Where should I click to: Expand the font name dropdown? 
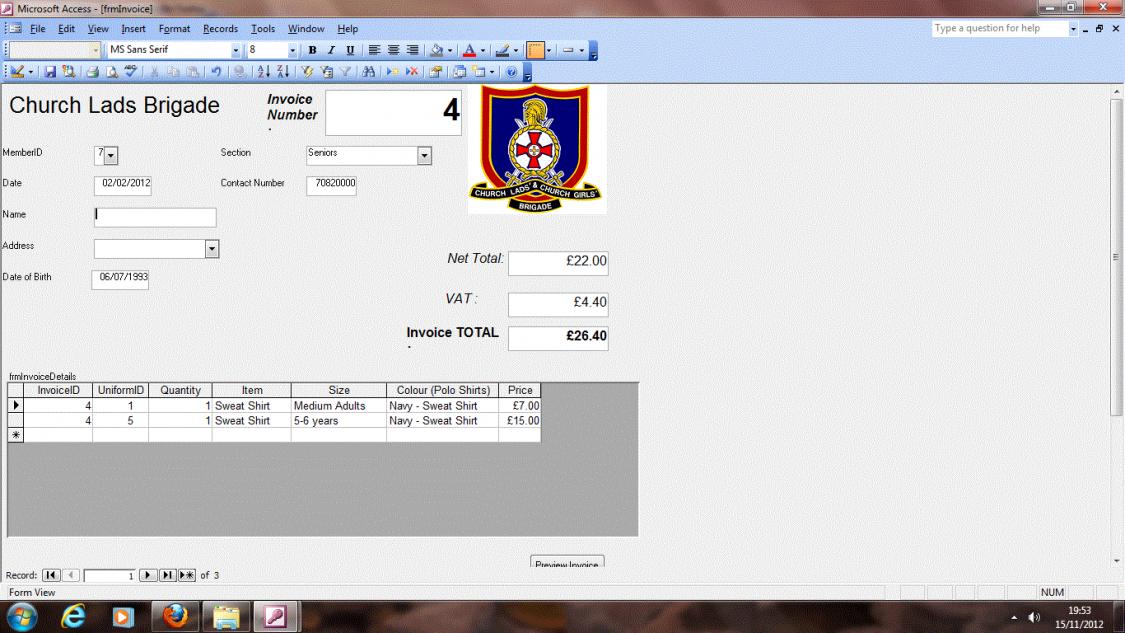[x=235, y=50]
